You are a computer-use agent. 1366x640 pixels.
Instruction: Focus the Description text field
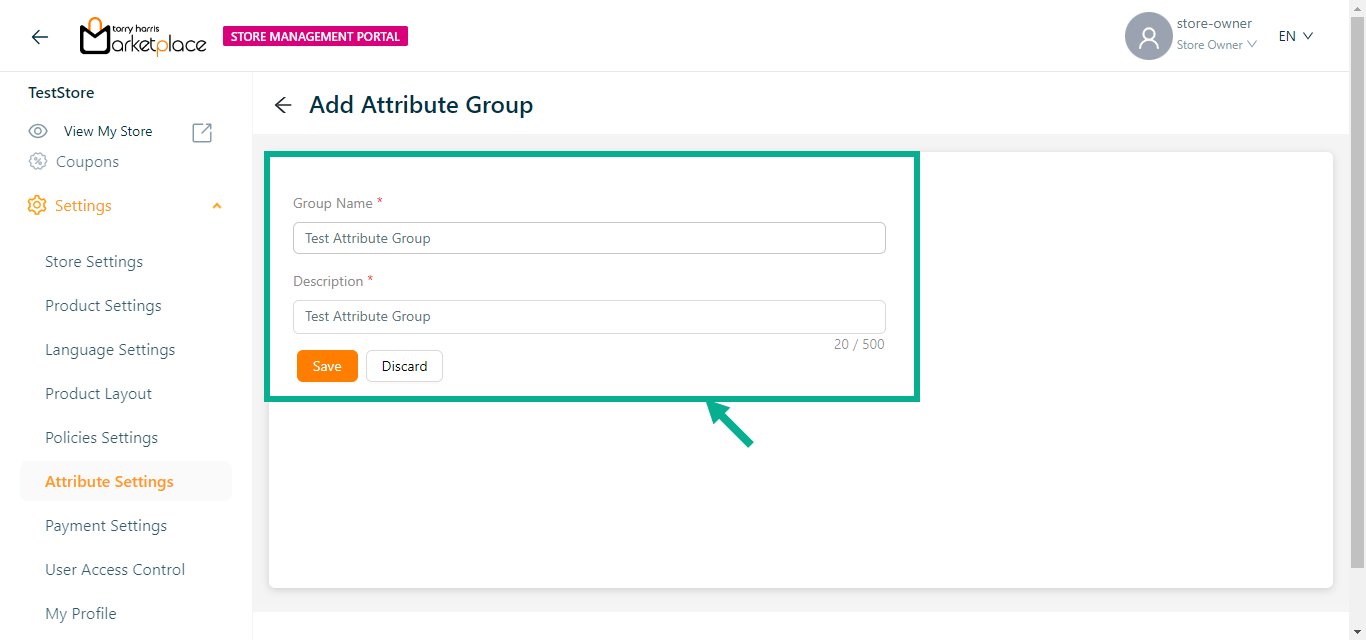589,316
